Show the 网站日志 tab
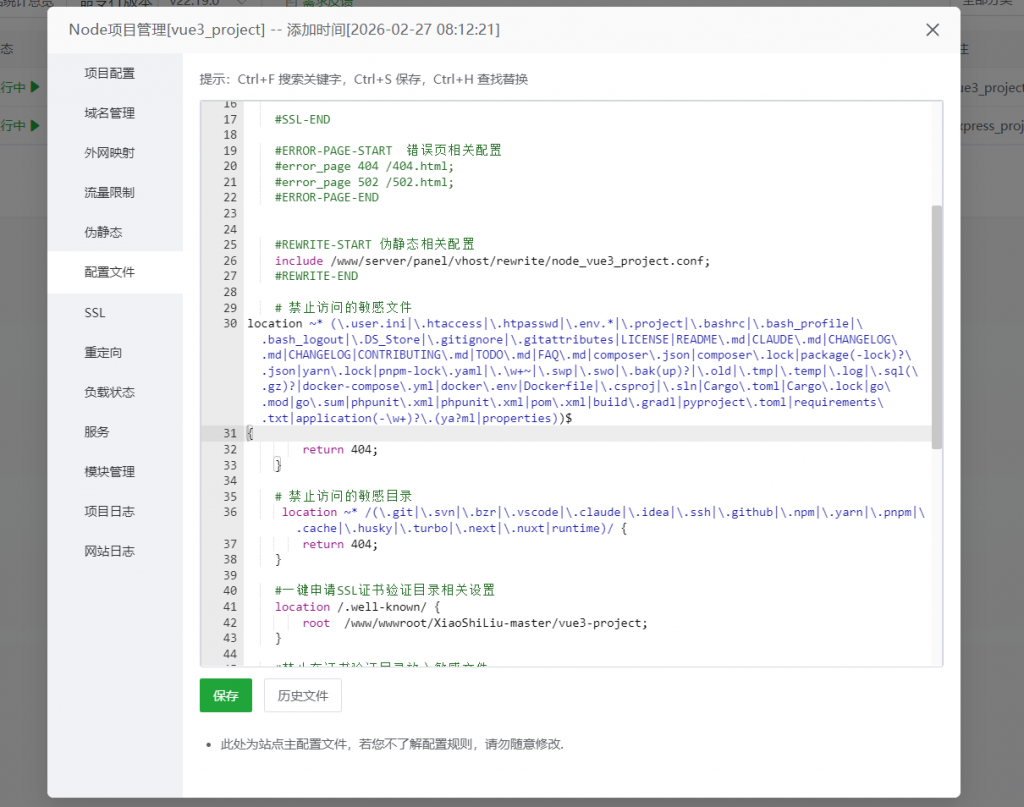Viewport: 1024px width, 807px height. tap(109, 551)
